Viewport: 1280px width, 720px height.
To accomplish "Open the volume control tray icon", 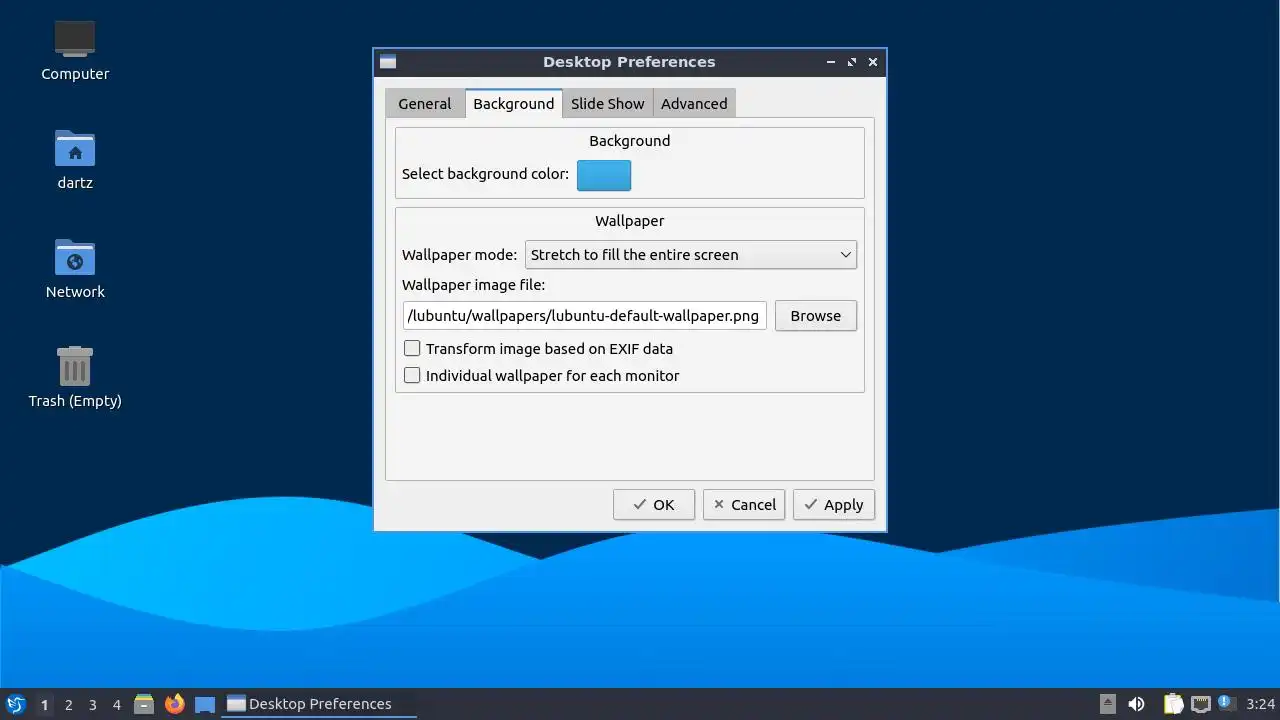I will pyautogui.click(x=1136, y=704).
